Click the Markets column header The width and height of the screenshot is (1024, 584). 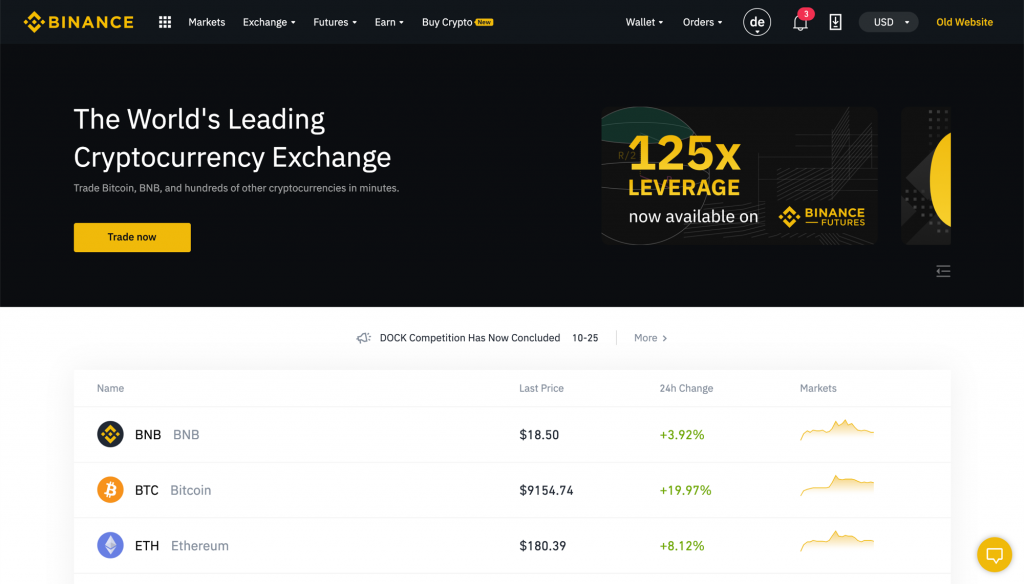point(818,388)
